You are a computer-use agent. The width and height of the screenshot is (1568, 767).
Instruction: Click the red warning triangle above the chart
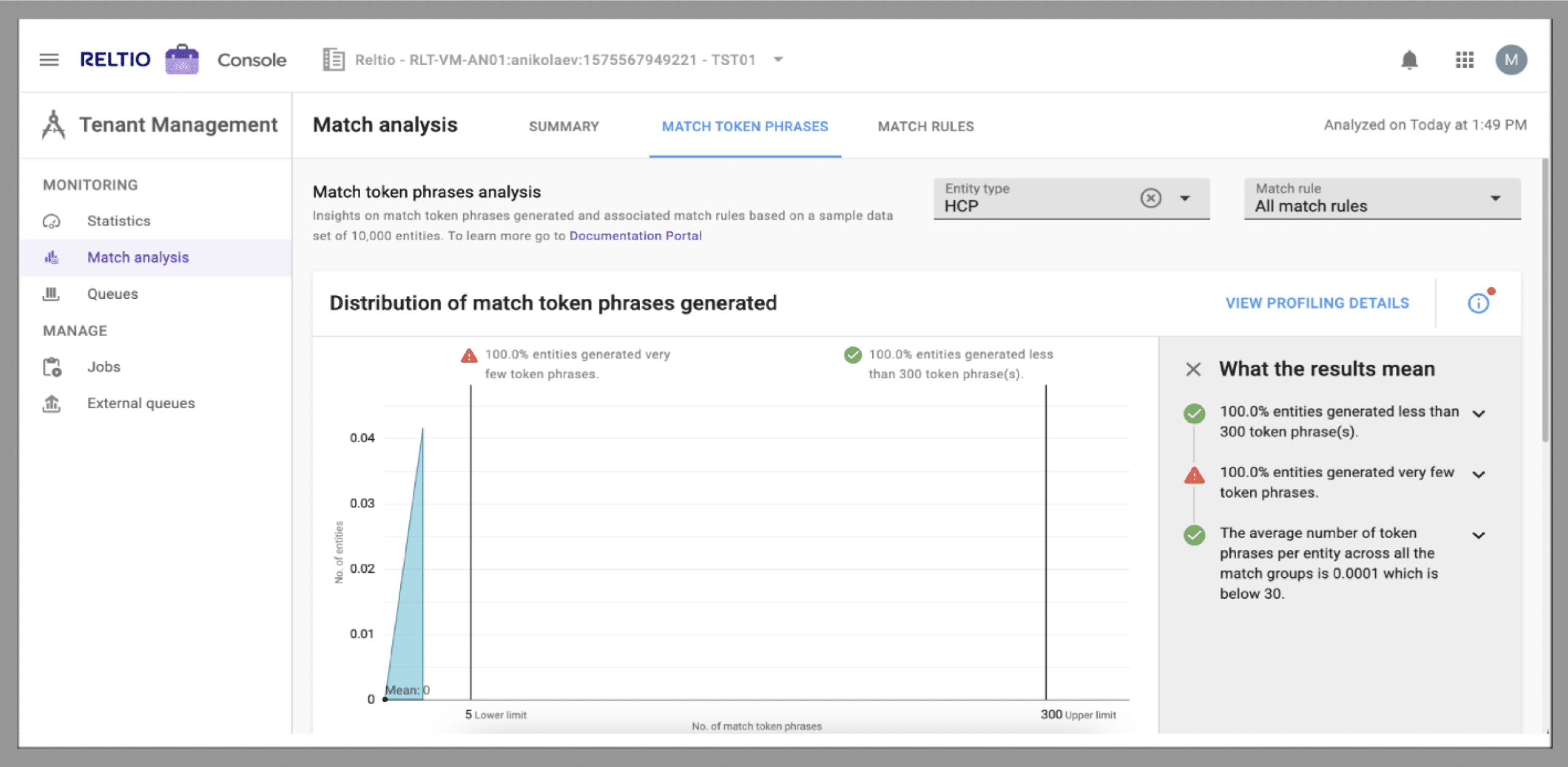(x=469, y=355)
